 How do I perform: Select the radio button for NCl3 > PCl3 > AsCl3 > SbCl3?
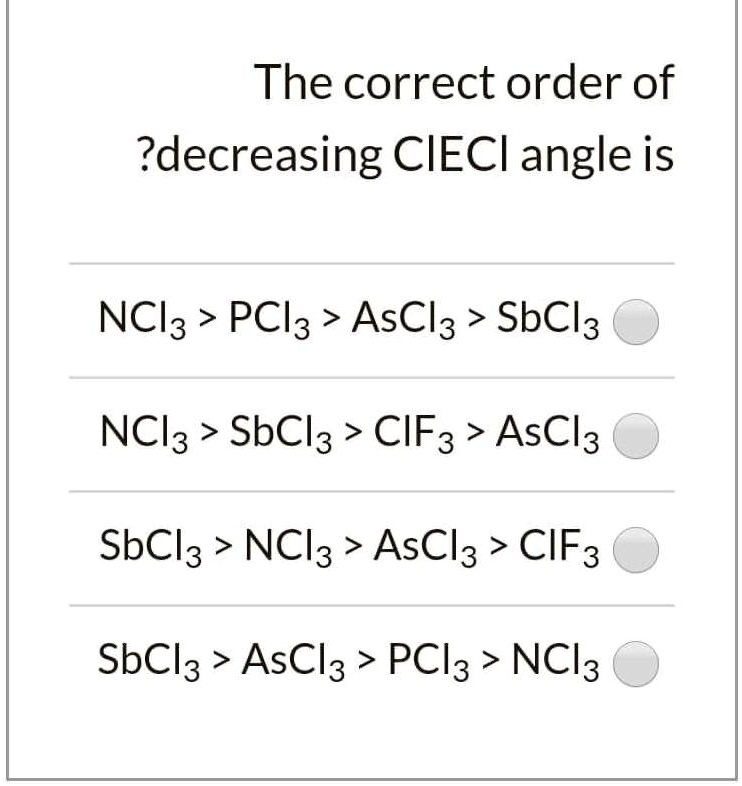pyautogui.click(x=636, y=323)
